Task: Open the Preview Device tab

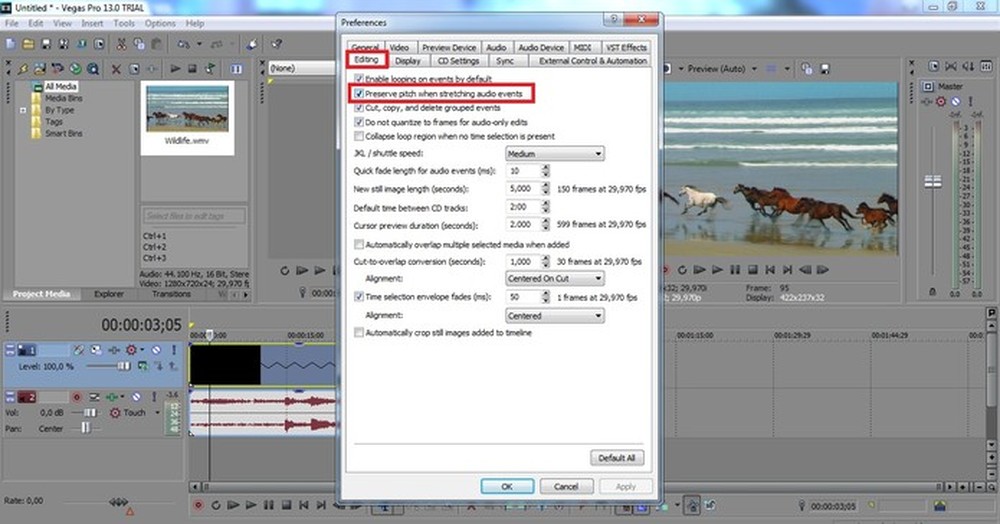Action: 449,48
